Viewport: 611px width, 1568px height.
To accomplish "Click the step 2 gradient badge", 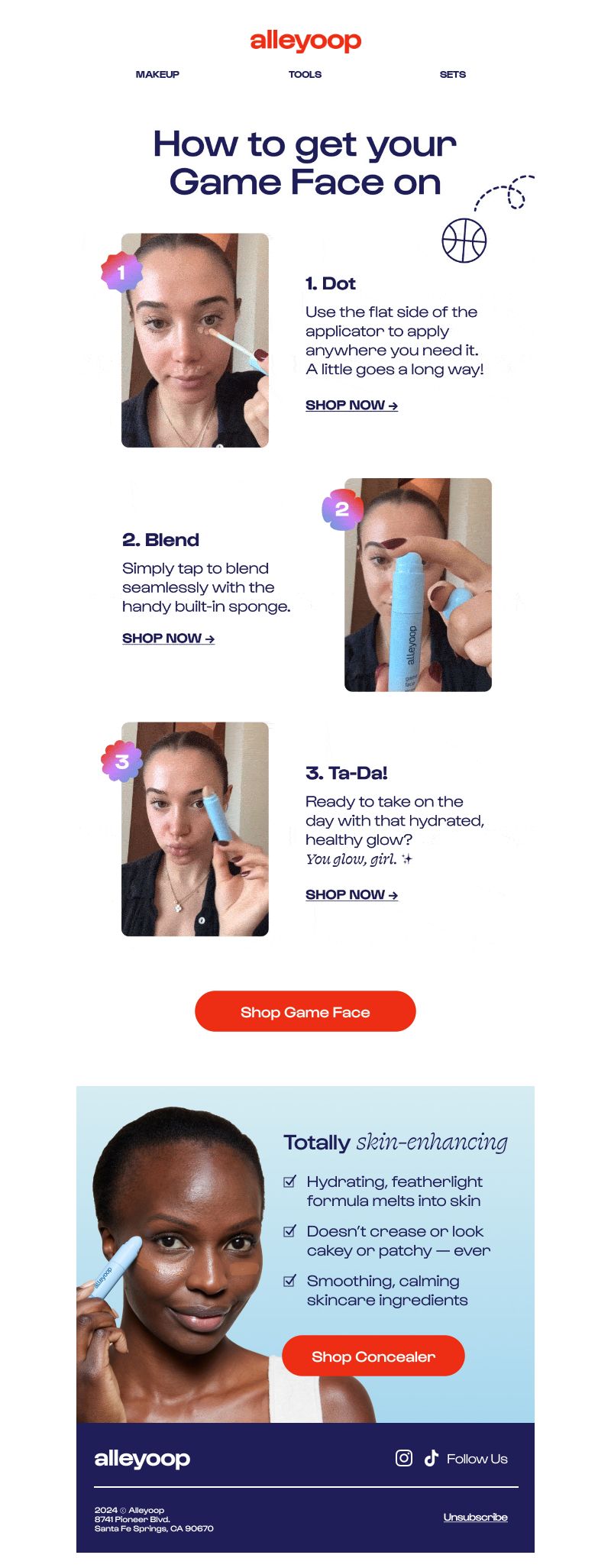I will coord(342,509).
